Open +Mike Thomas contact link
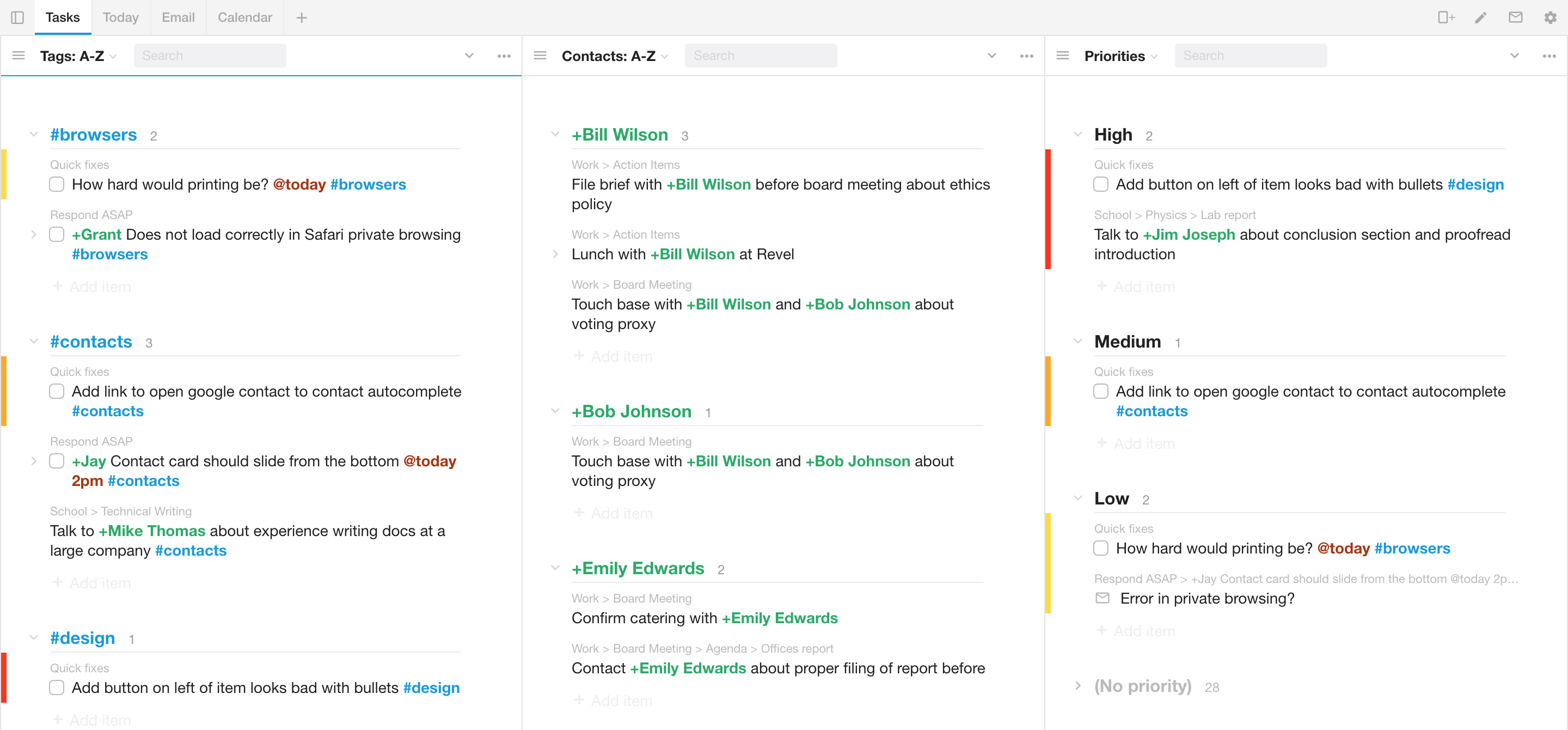 pyautogui.click(x=152, y=531)
